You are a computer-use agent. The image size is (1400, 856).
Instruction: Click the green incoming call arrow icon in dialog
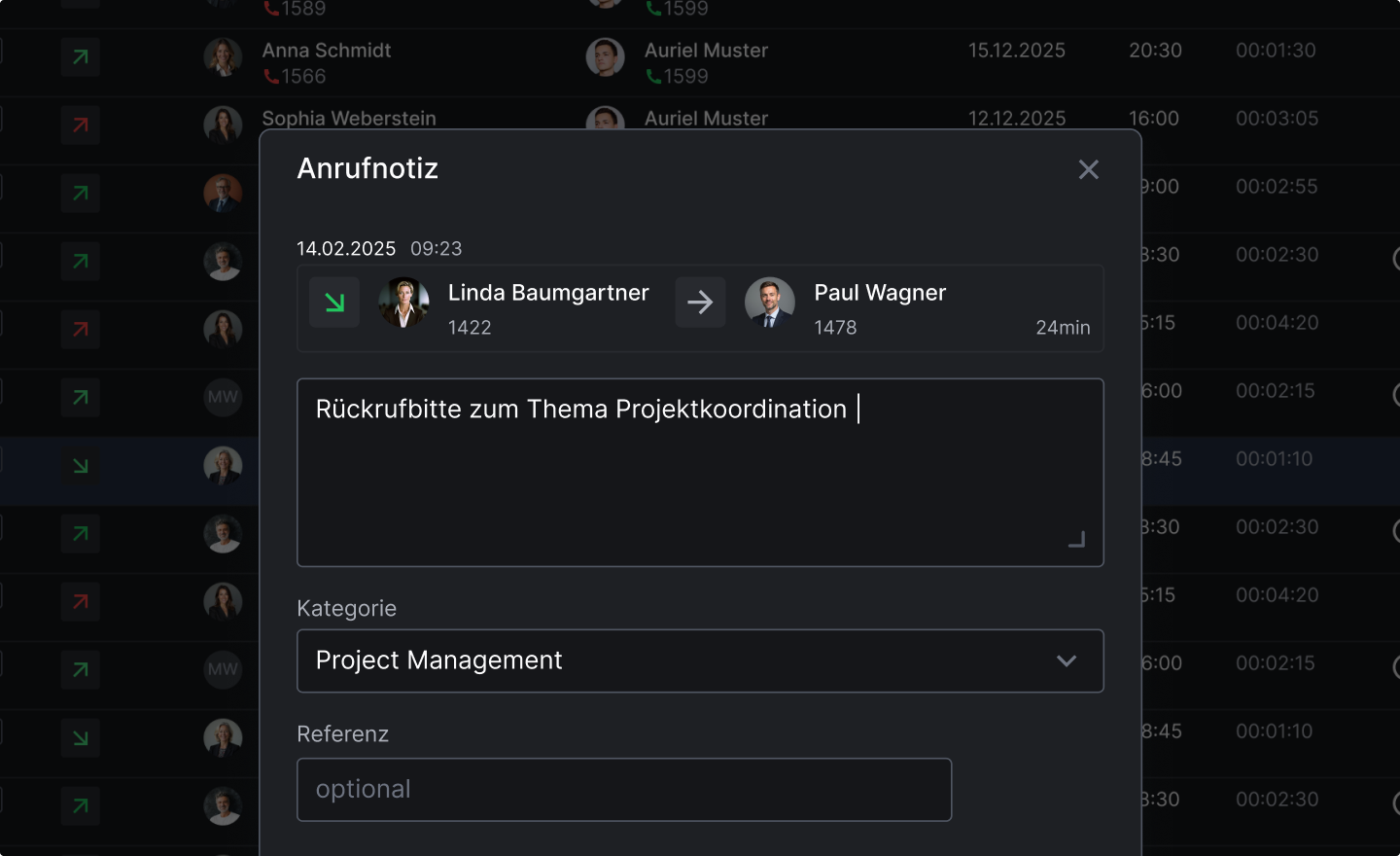click(x=334, y=303)
